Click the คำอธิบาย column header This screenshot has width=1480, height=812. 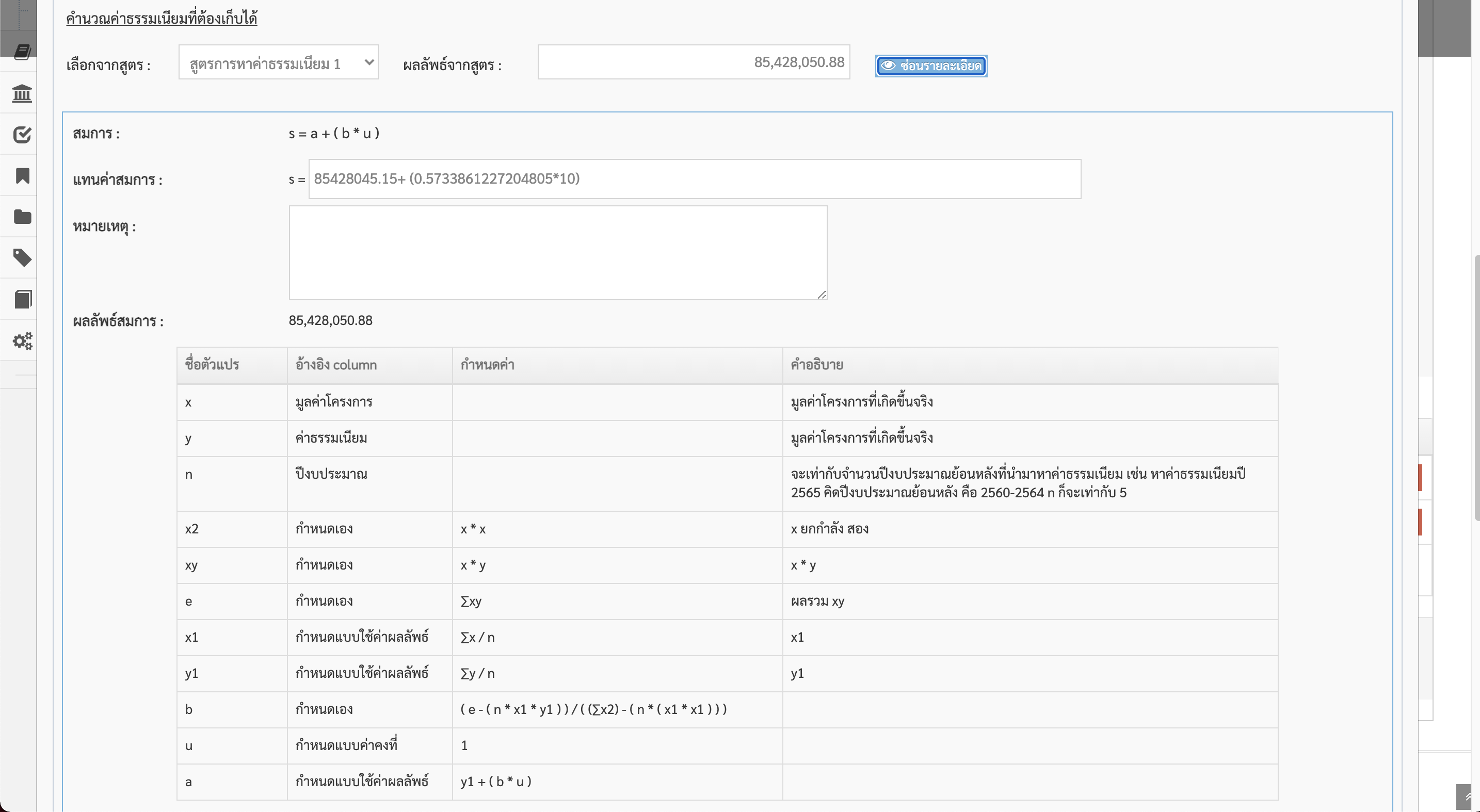[x=1030, y=365]
